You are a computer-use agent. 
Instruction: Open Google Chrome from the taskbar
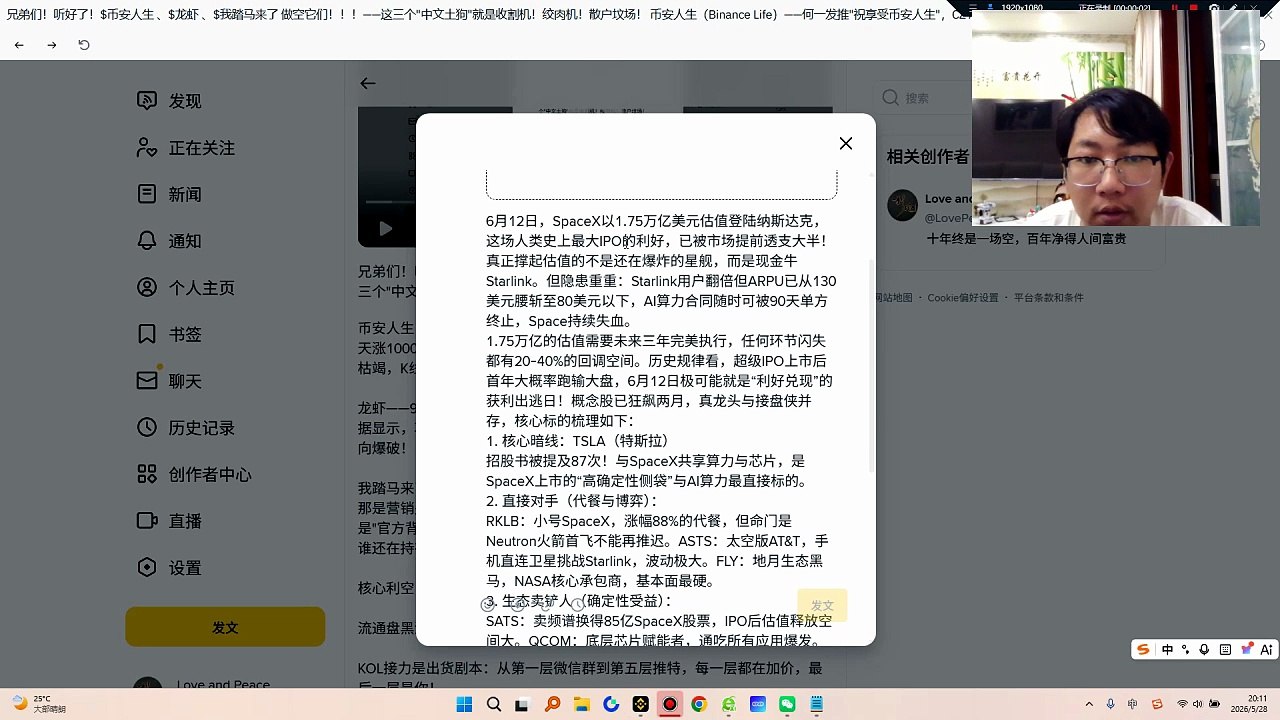point(699,705)
